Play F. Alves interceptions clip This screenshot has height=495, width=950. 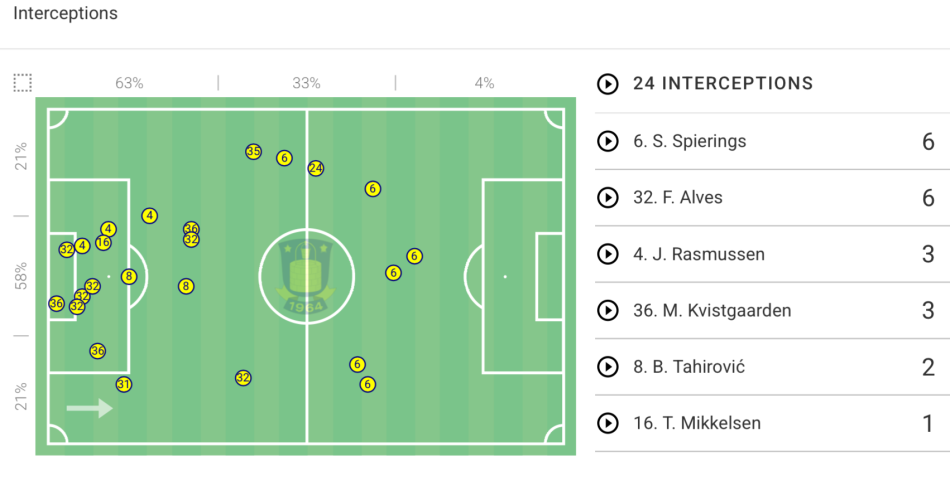click(x=608, y=198)
